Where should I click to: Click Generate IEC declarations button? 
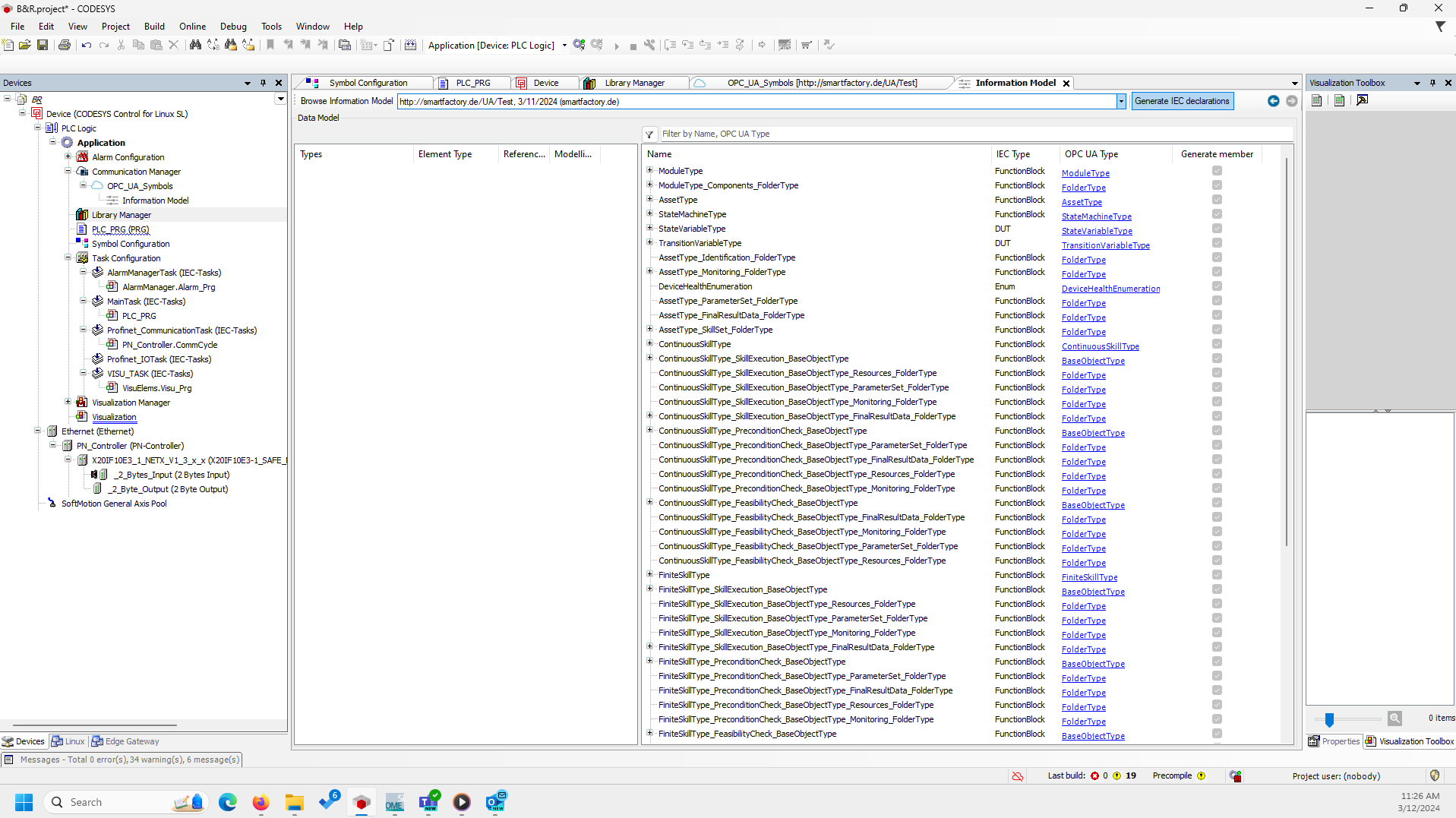click(1182, 101)
